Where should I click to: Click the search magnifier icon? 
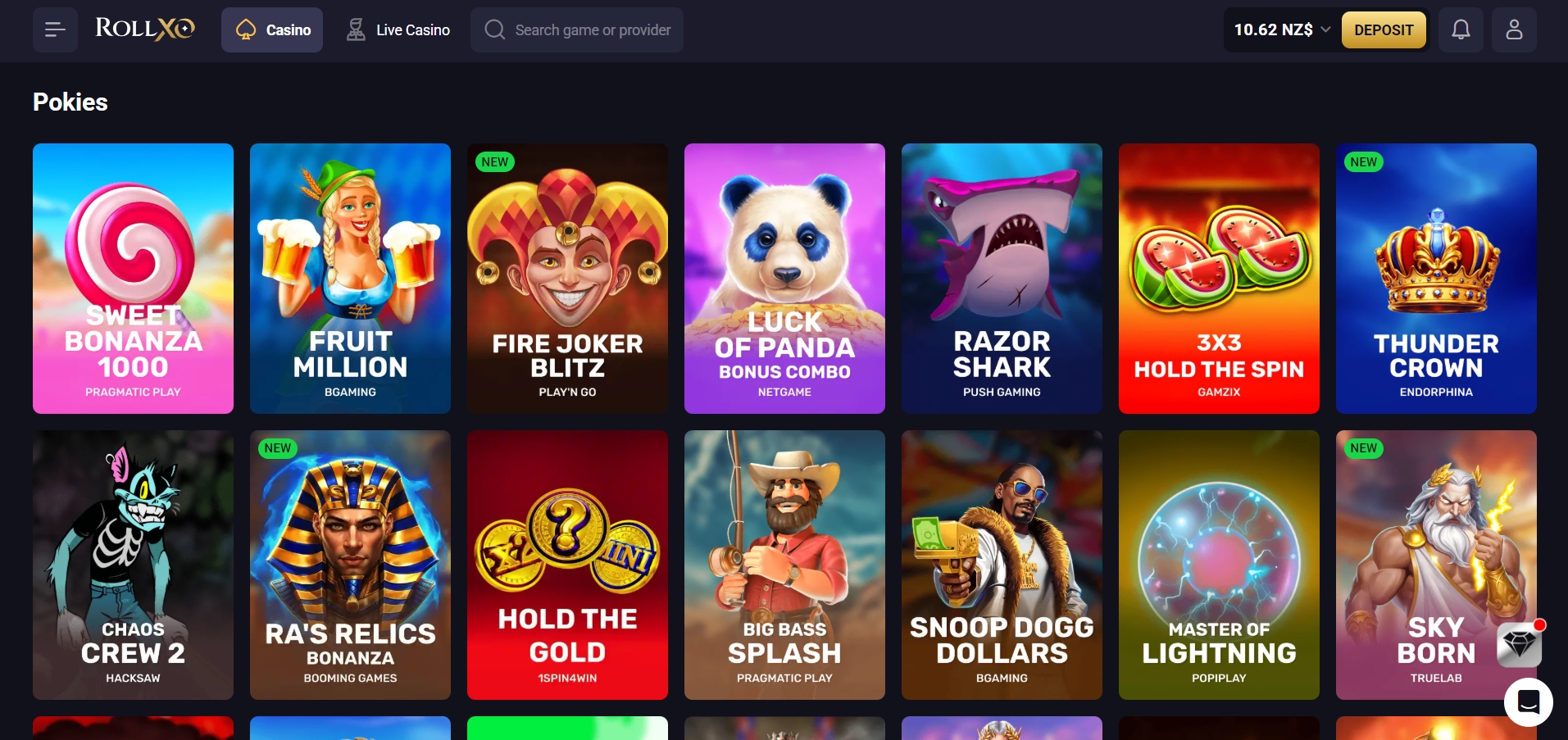tap(494, 30)
